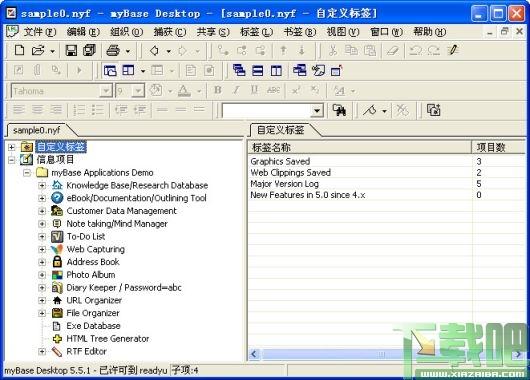Select Customer Data Management item
530x380 pixels.
(x=121, y=211)
